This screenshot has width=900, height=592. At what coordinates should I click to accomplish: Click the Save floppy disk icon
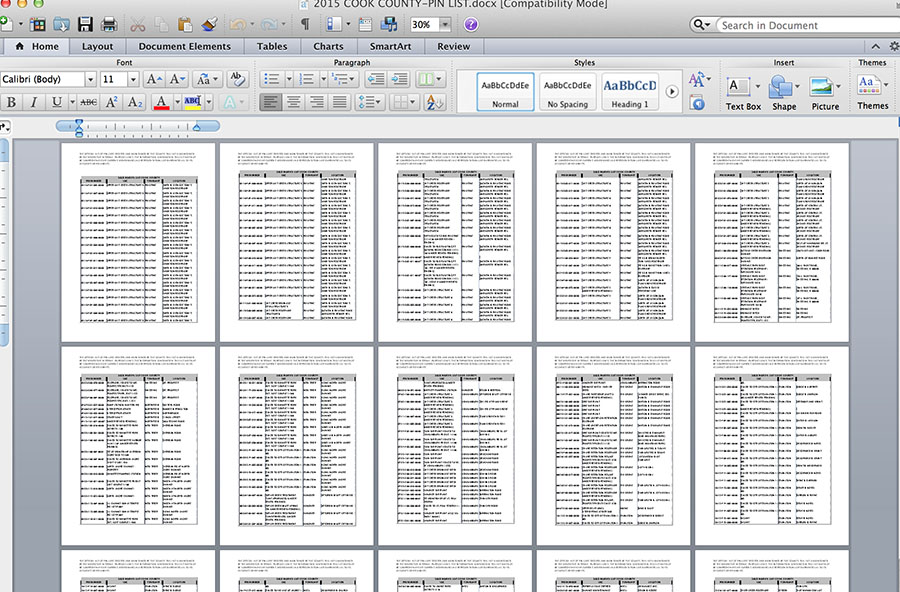tap(86, 24)
